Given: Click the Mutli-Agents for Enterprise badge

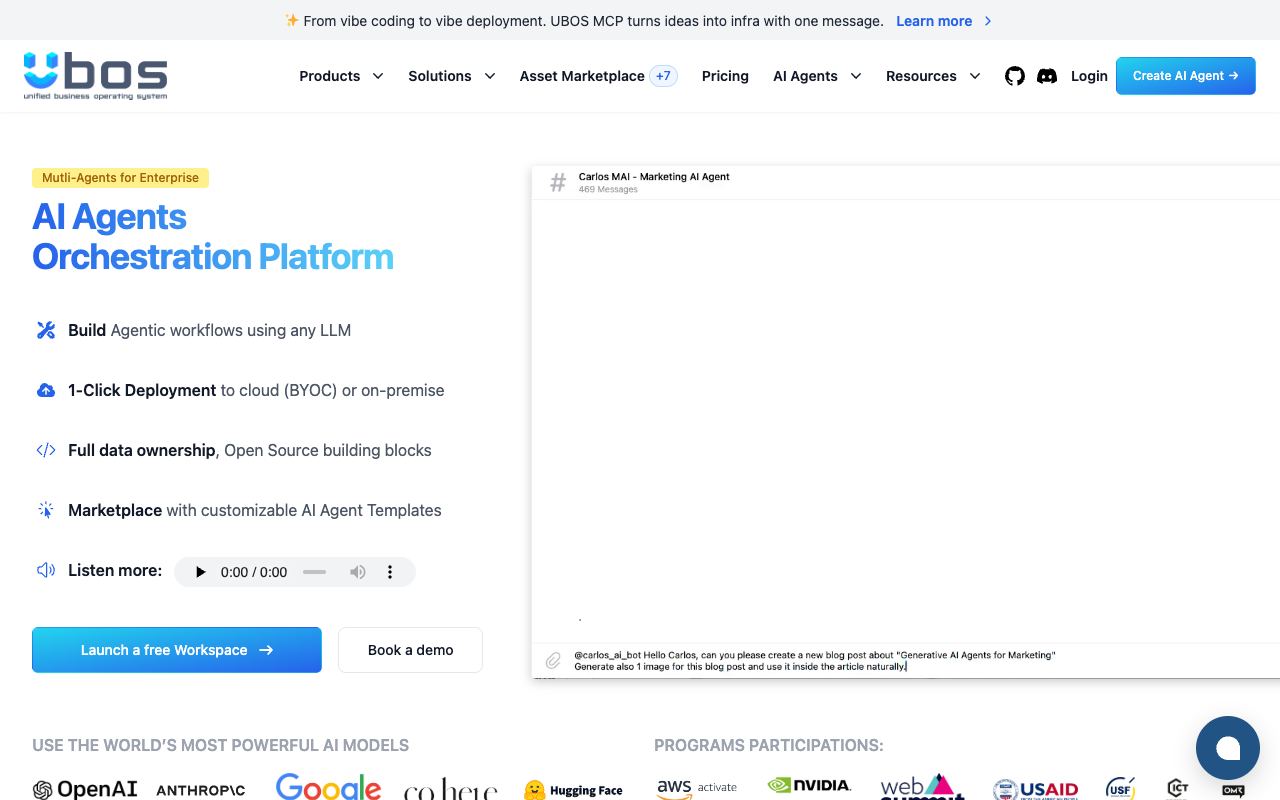Looking at the screenshot, I should pos(120,178).
